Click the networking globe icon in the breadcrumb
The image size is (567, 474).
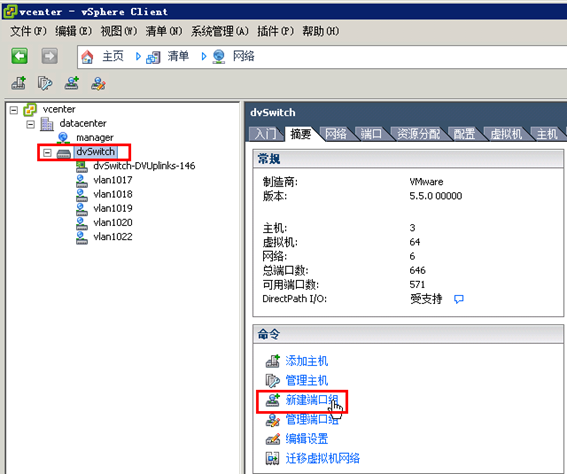(219, 57)
